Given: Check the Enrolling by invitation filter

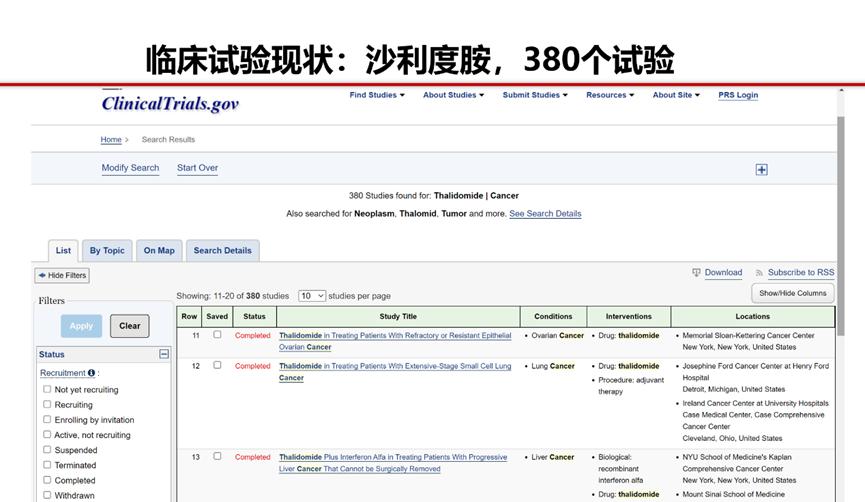Looking at the screenshot, I should tap(47, 419).
